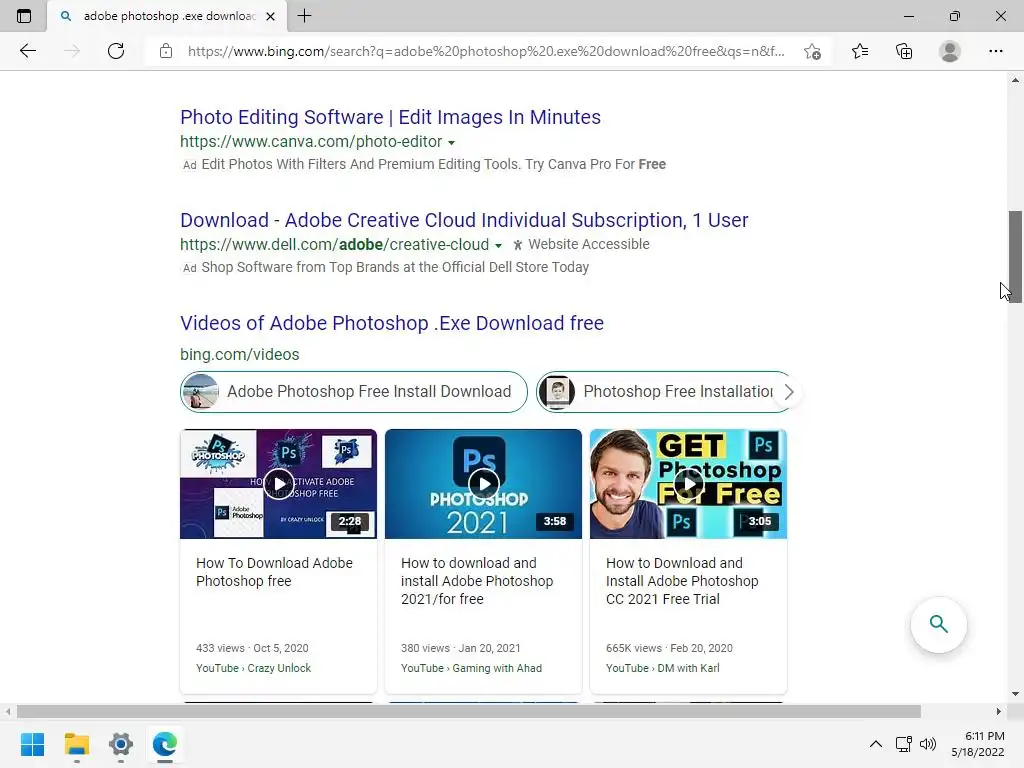The height and width of the screenshot is (768, 1024).
Task: Open the Collections icon
Action: point(904,51)
